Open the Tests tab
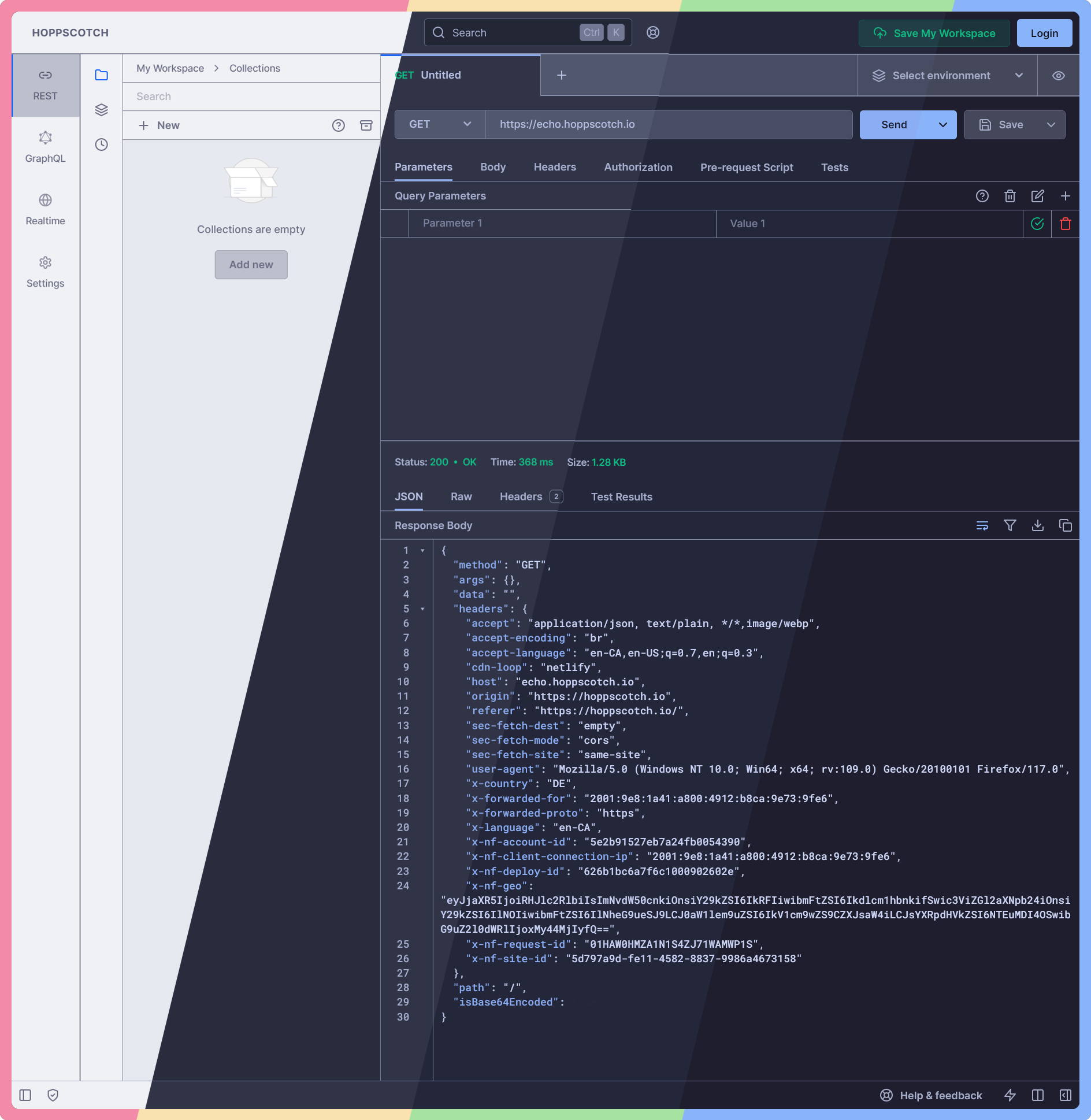 [835, 167]
